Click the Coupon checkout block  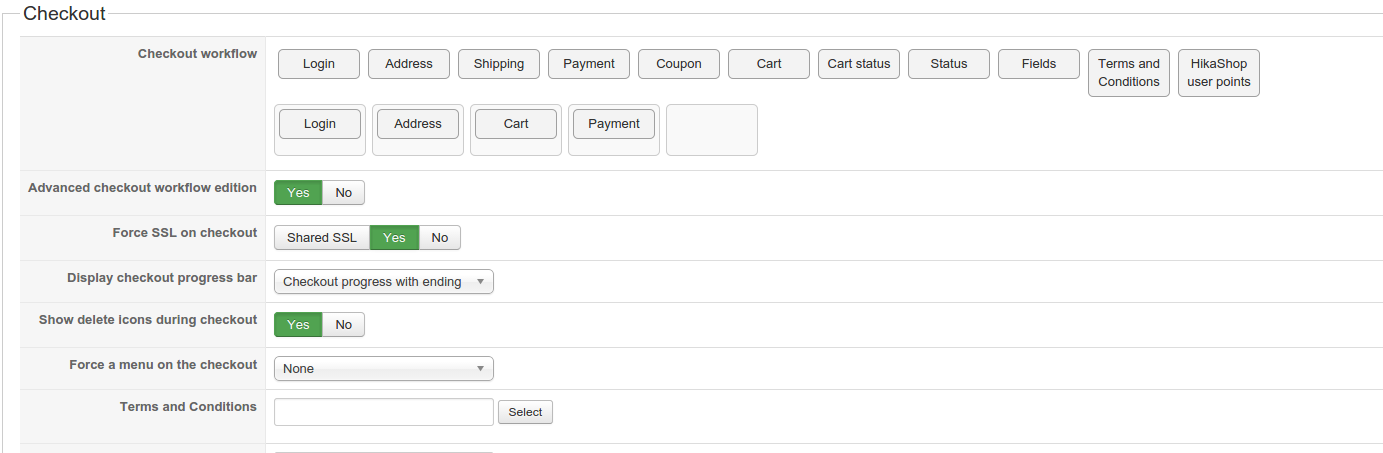[679, 64]
